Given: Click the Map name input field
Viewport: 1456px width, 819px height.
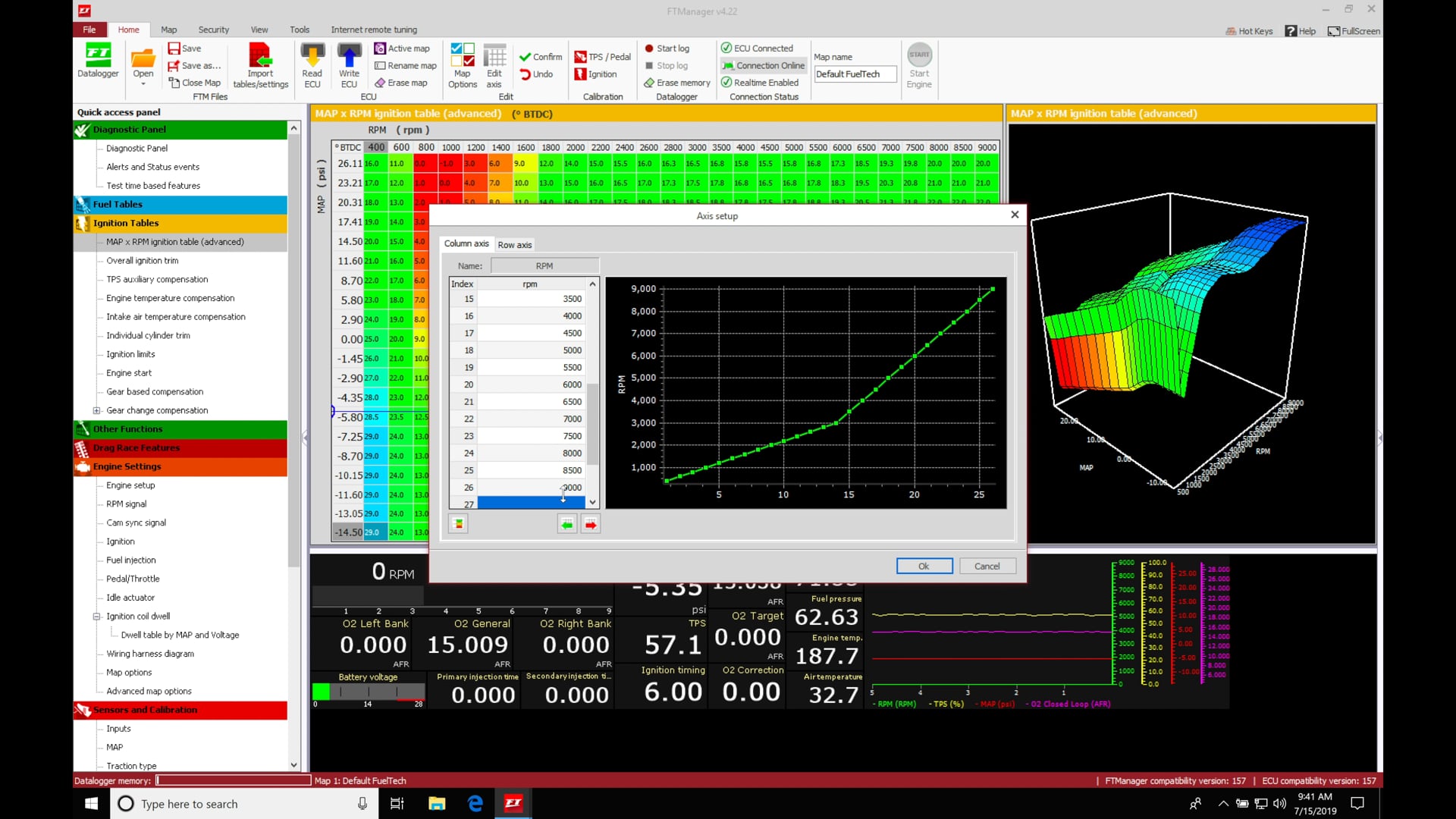Looking at the screenshot, I should [855, 74].
